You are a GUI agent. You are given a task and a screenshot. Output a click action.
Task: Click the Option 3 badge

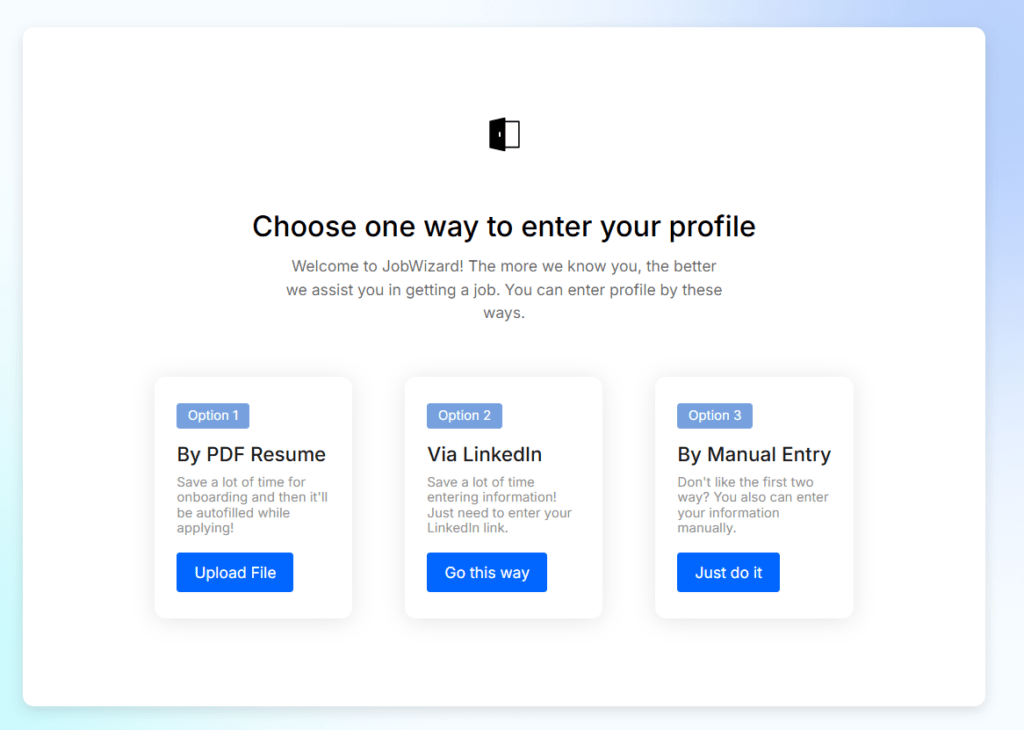(714, 415)
